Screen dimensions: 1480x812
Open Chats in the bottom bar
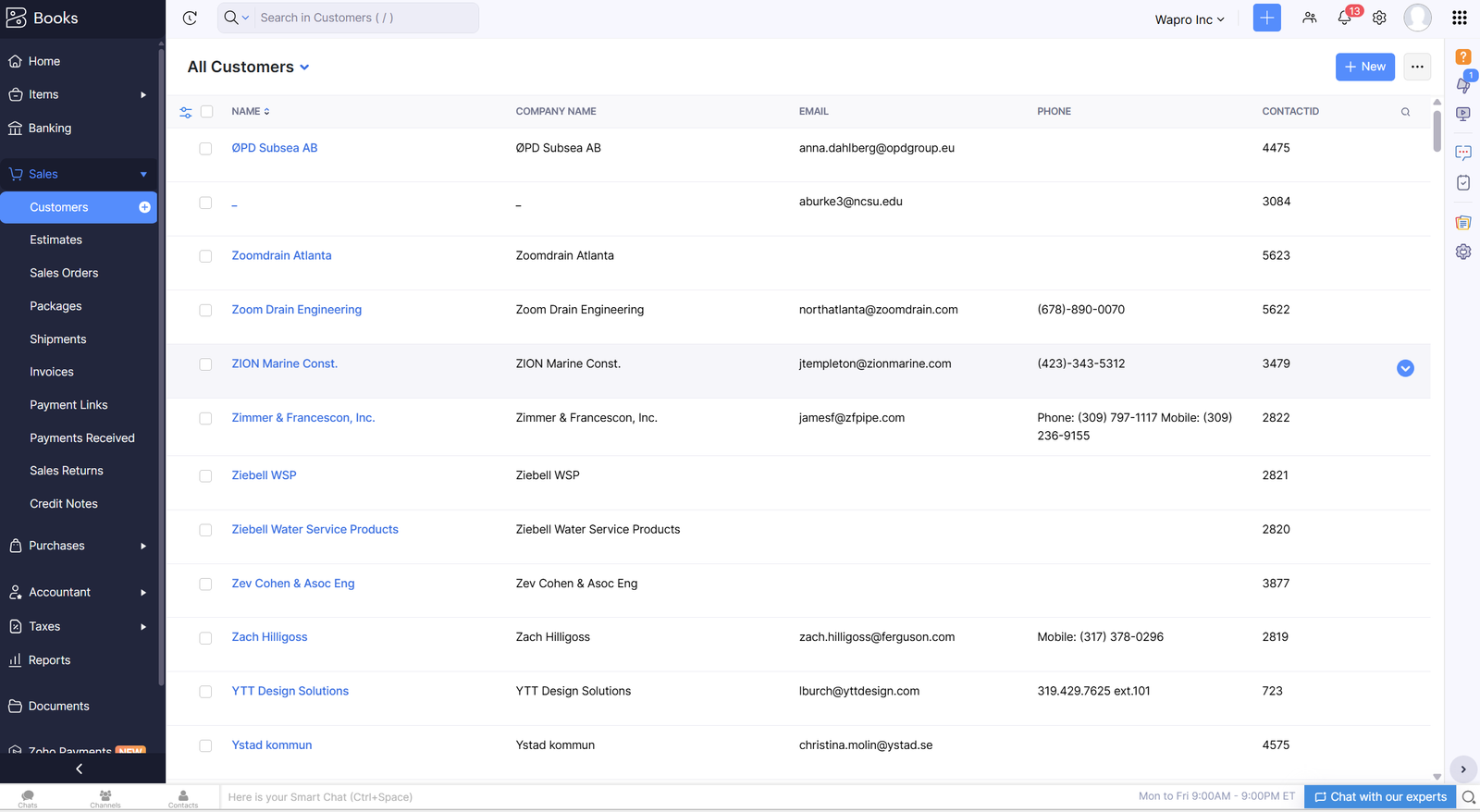click(x=28, y=798)
